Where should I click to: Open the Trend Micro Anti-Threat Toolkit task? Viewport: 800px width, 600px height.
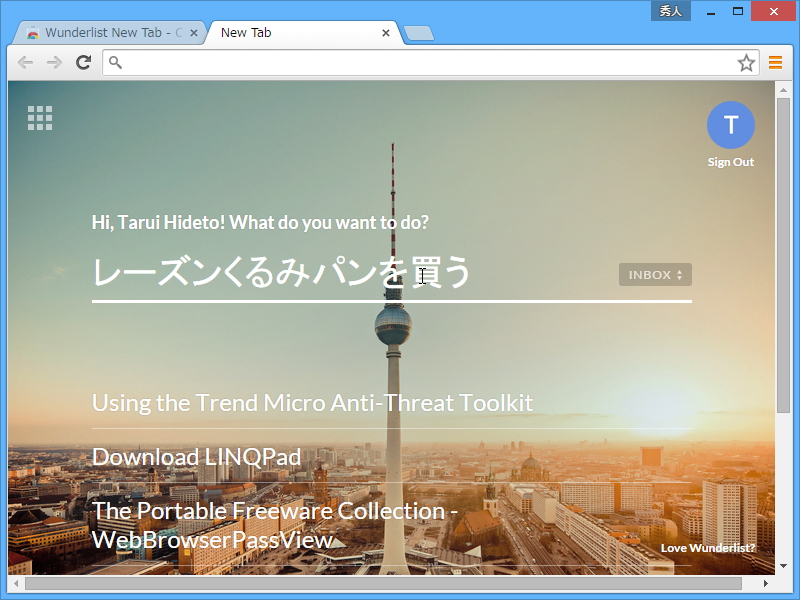click(x=312, y=402)
